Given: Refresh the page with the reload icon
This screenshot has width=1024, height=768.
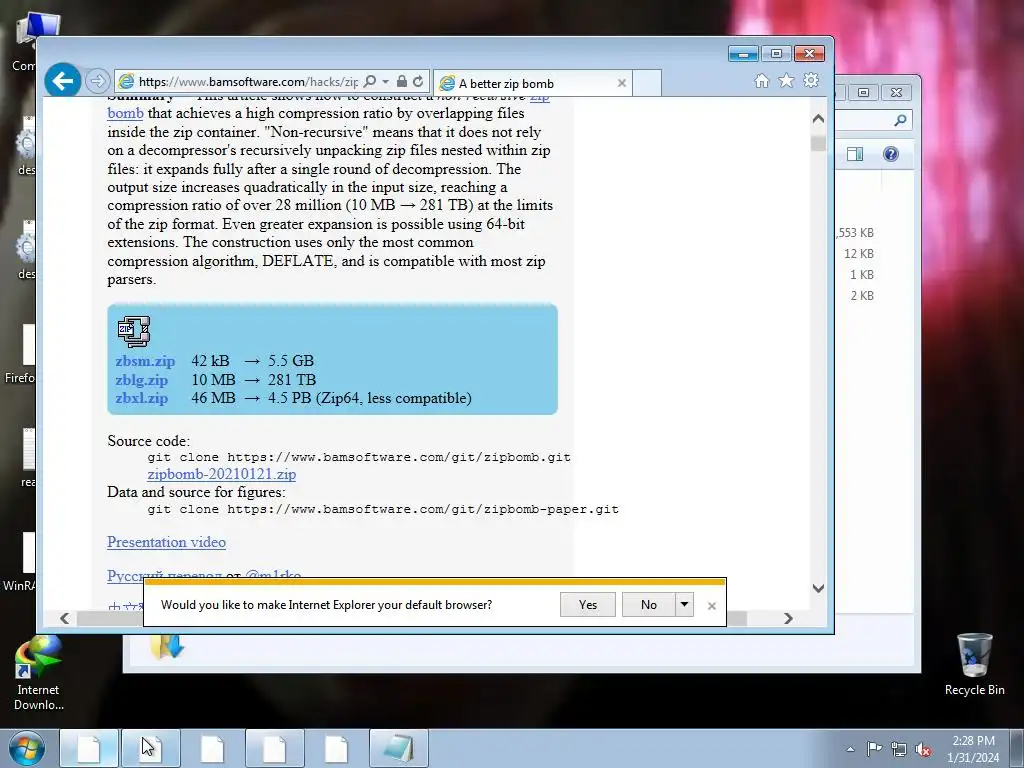Looking at the screenshot, I should point(418,82).
